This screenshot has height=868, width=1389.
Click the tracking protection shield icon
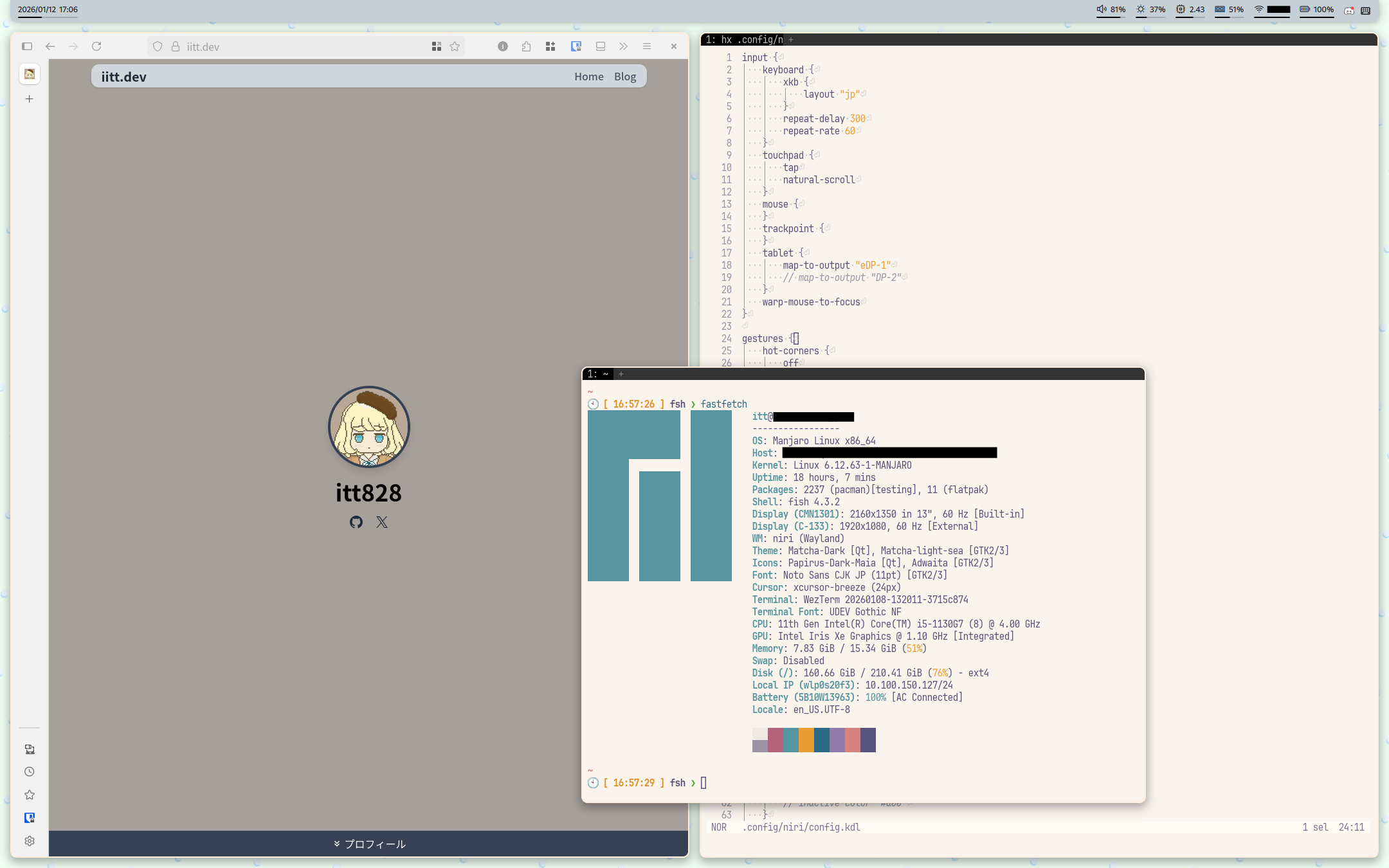(x=158, y=46)
